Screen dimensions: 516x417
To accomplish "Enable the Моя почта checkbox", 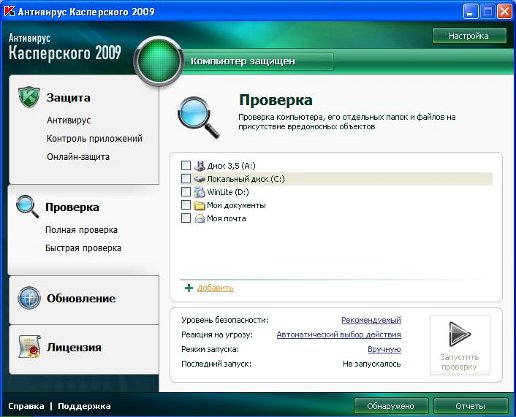I will pos(186,218).
